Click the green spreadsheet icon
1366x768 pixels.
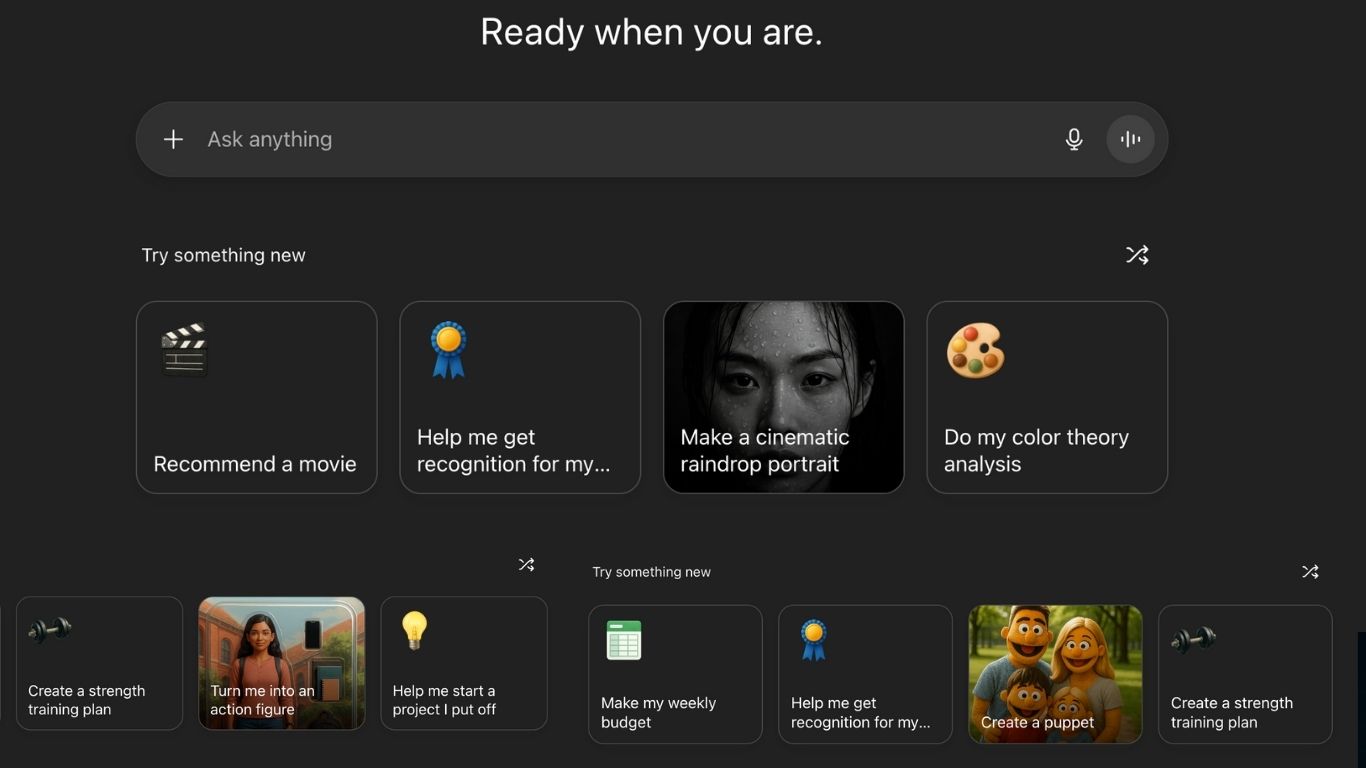tap(624, 640)
